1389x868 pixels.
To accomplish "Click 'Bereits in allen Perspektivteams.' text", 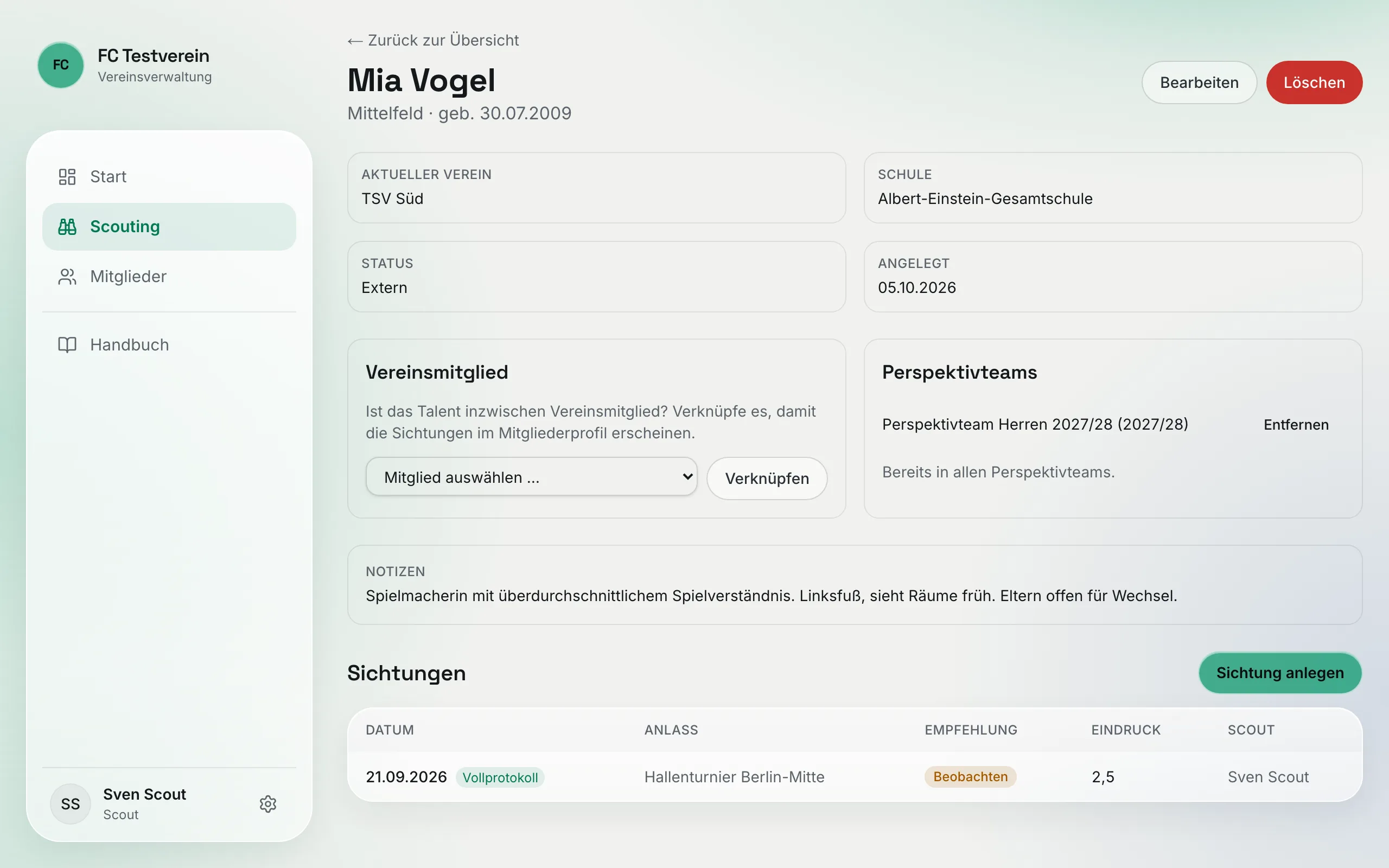I will click(998, 473).
